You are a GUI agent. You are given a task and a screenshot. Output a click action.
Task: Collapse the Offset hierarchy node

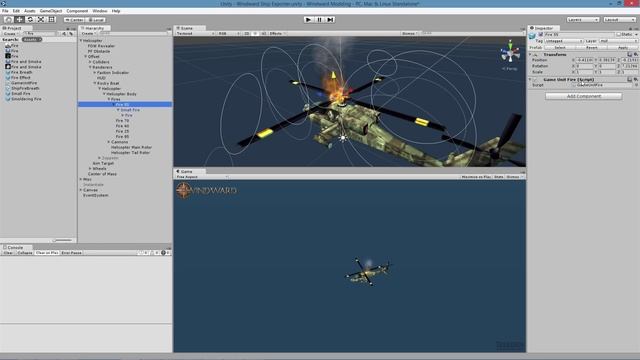[86, 57]
